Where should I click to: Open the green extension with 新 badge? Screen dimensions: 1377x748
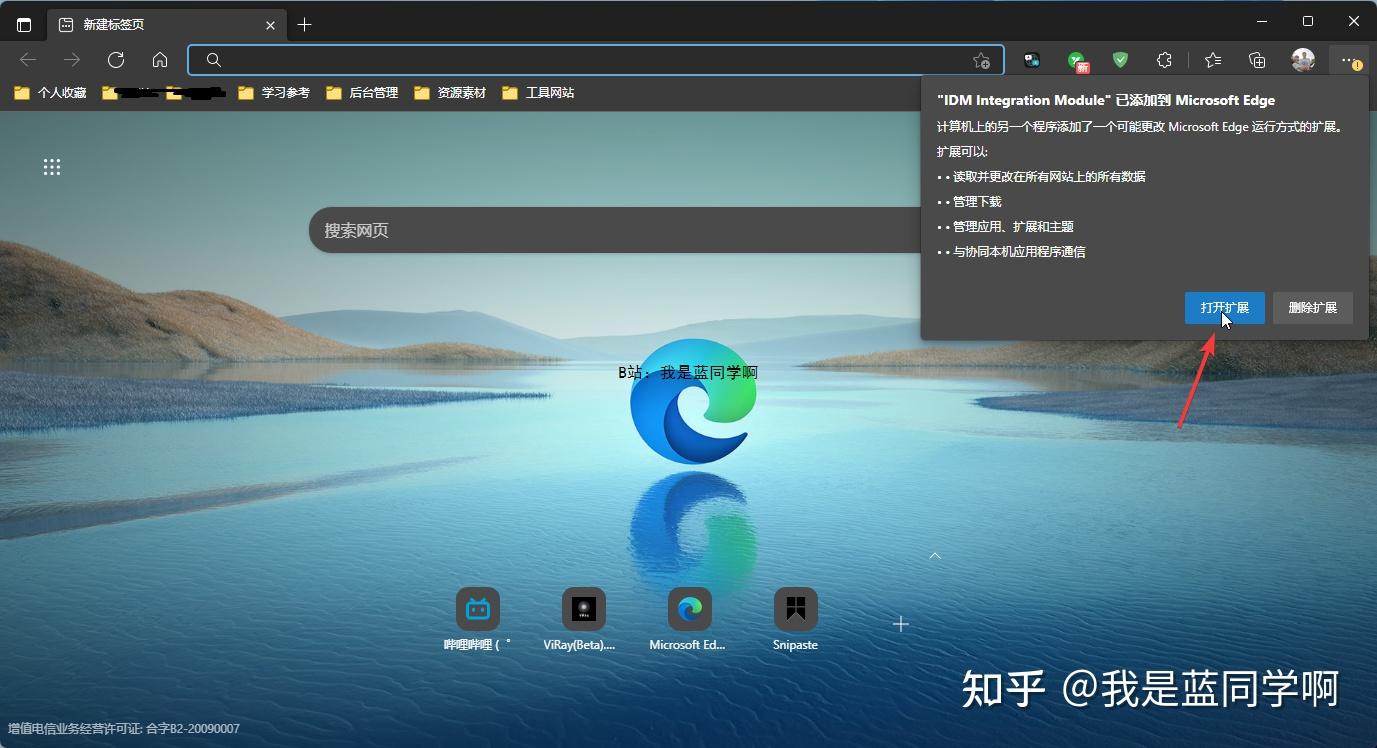tap(1077, 61)
